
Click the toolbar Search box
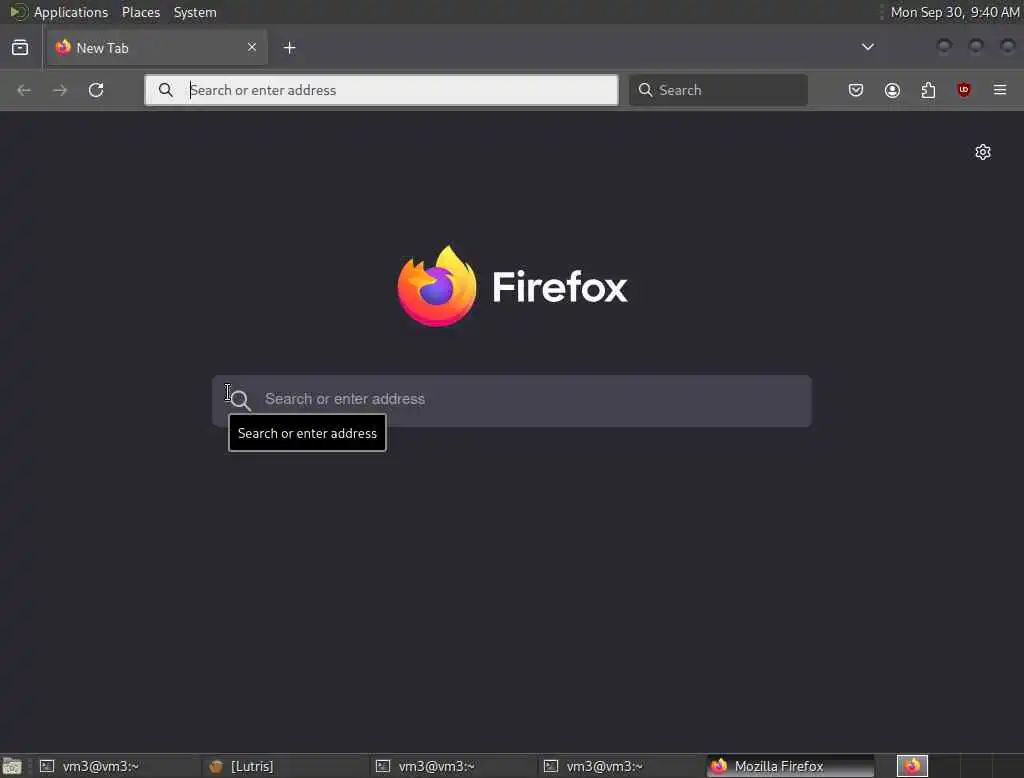(718, 90)
